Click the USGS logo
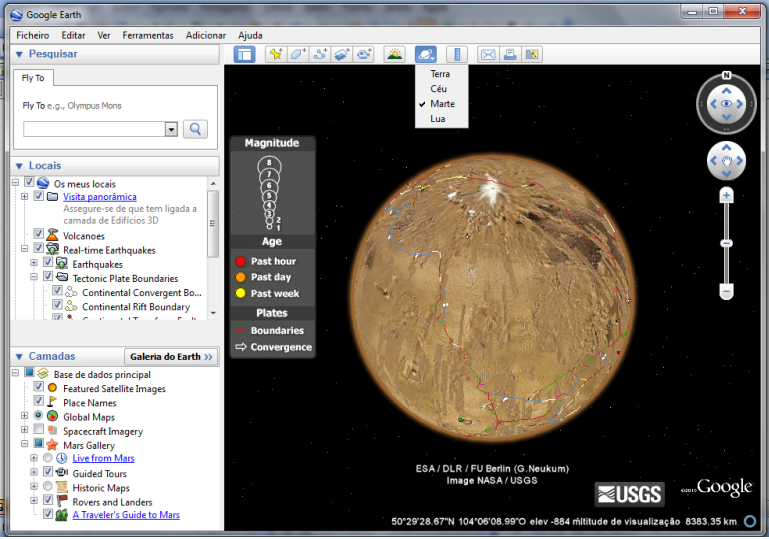769x539 pixels. (x=630, y=494)
